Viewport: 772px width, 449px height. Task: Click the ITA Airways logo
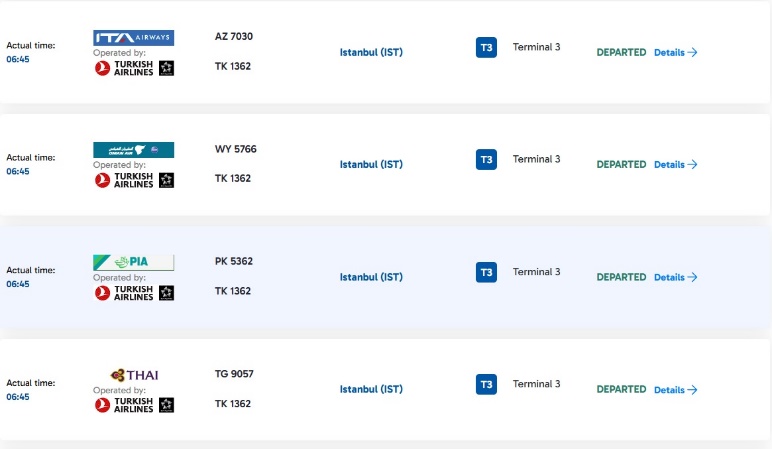coord(133,38)
